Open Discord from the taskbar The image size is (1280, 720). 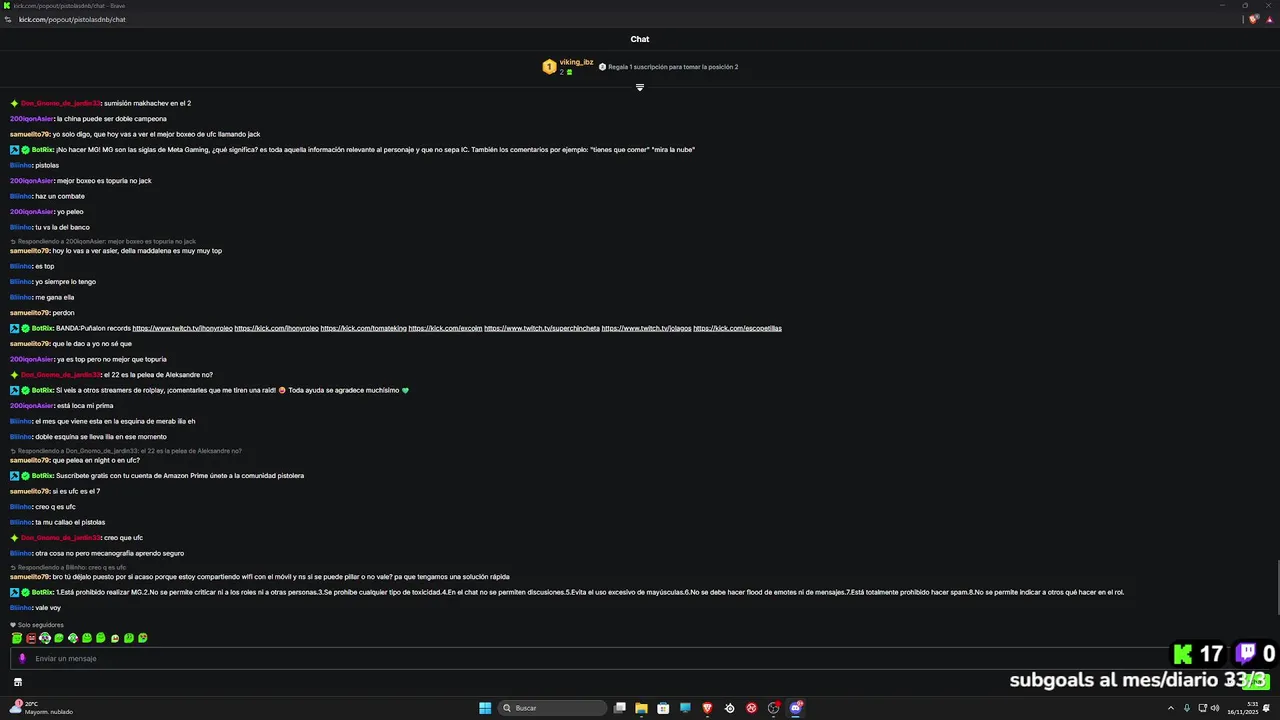[796, 708]
